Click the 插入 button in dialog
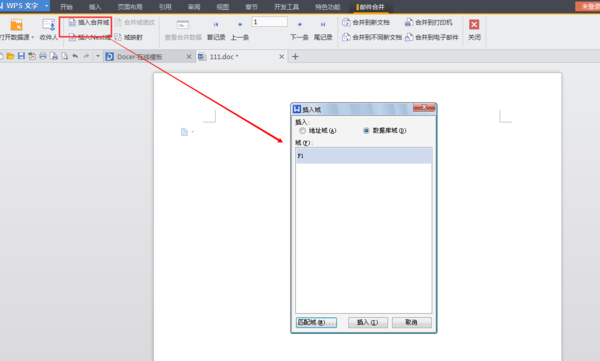The image size is (600, 361). [x=368, y=322]
